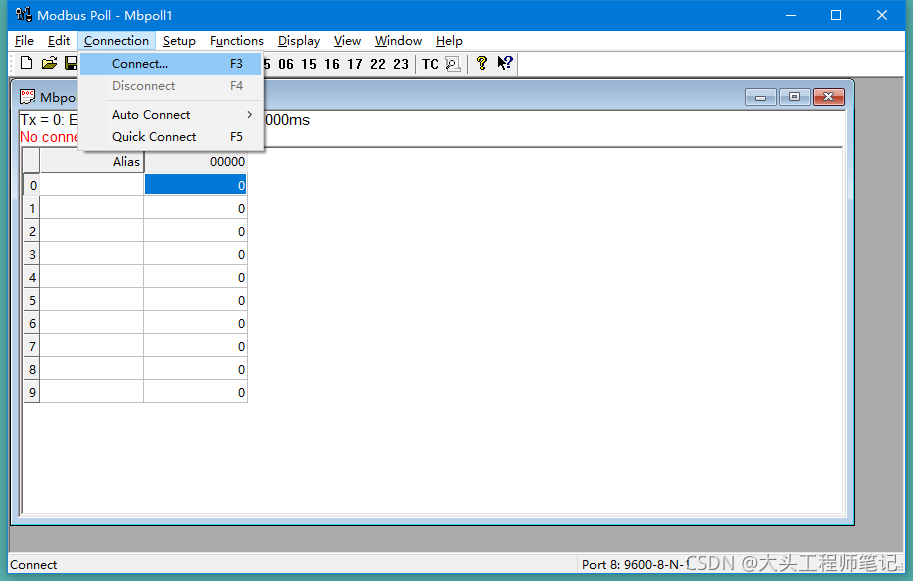Maximize the Modbus Poll main window
This screenshot has width=913, height=581.
click(x=836, y=15)
